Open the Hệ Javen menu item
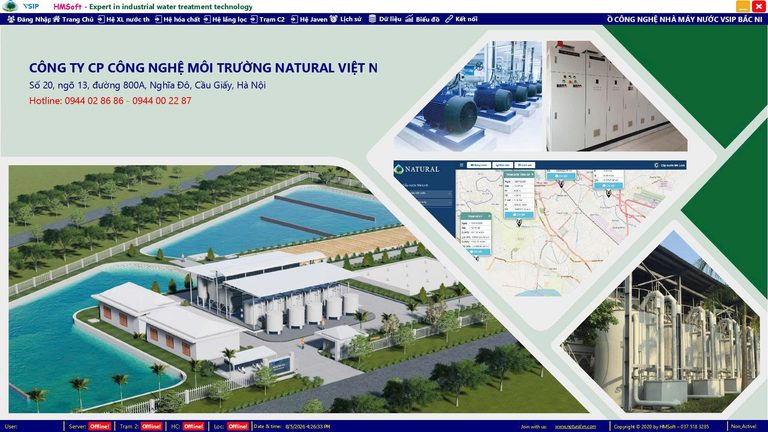The image size is (768, 432). click(309, 19)
